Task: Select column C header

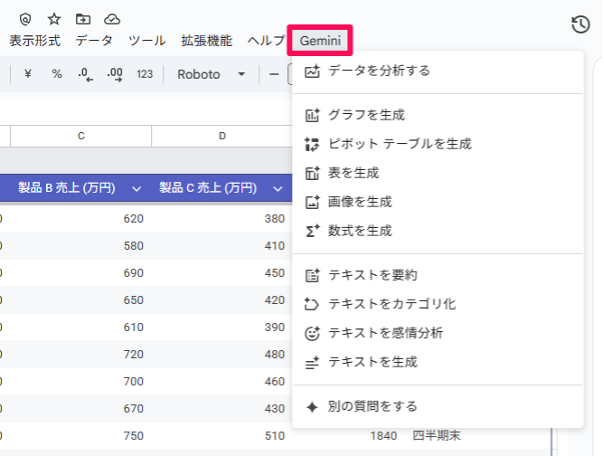Action: (x=81, y=136)
